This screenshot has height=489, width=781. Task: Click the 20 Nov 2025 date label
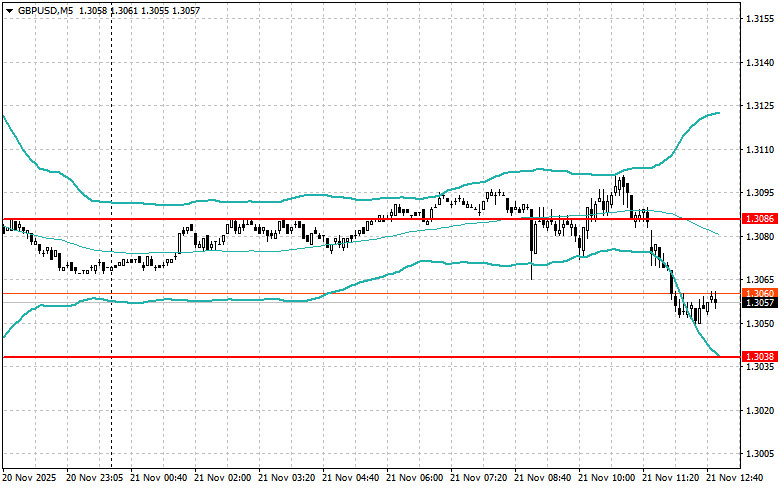[x=30, y=478]
